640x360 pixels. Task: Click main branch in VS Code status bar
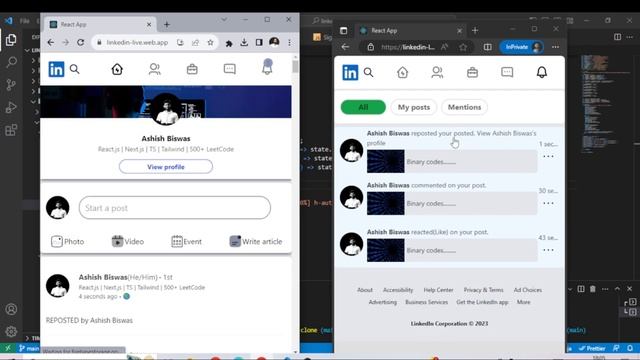tap(29, 348)
